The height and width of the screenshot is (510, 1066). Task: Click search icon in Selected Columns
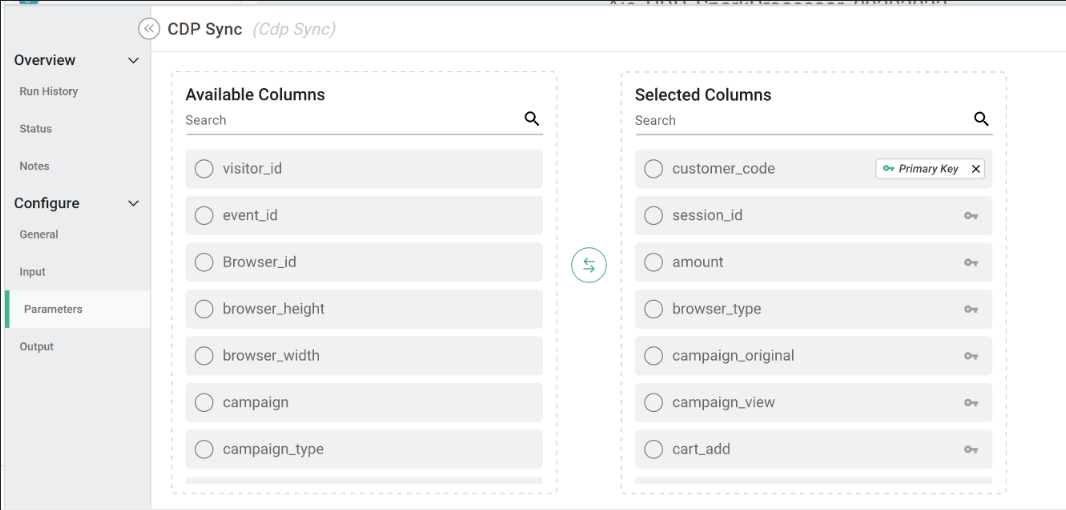[981, 119]
